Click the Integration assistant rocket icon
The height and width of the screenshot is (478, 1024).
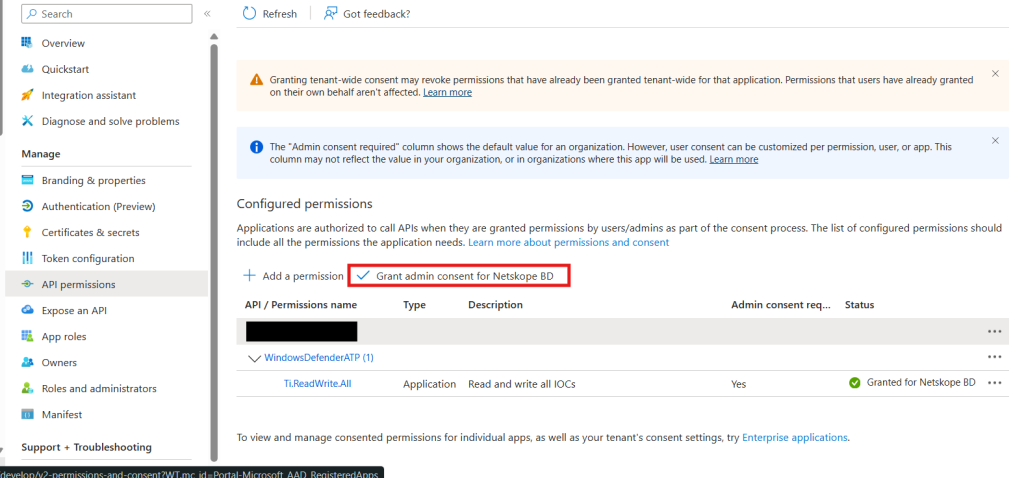click(27, 95)
